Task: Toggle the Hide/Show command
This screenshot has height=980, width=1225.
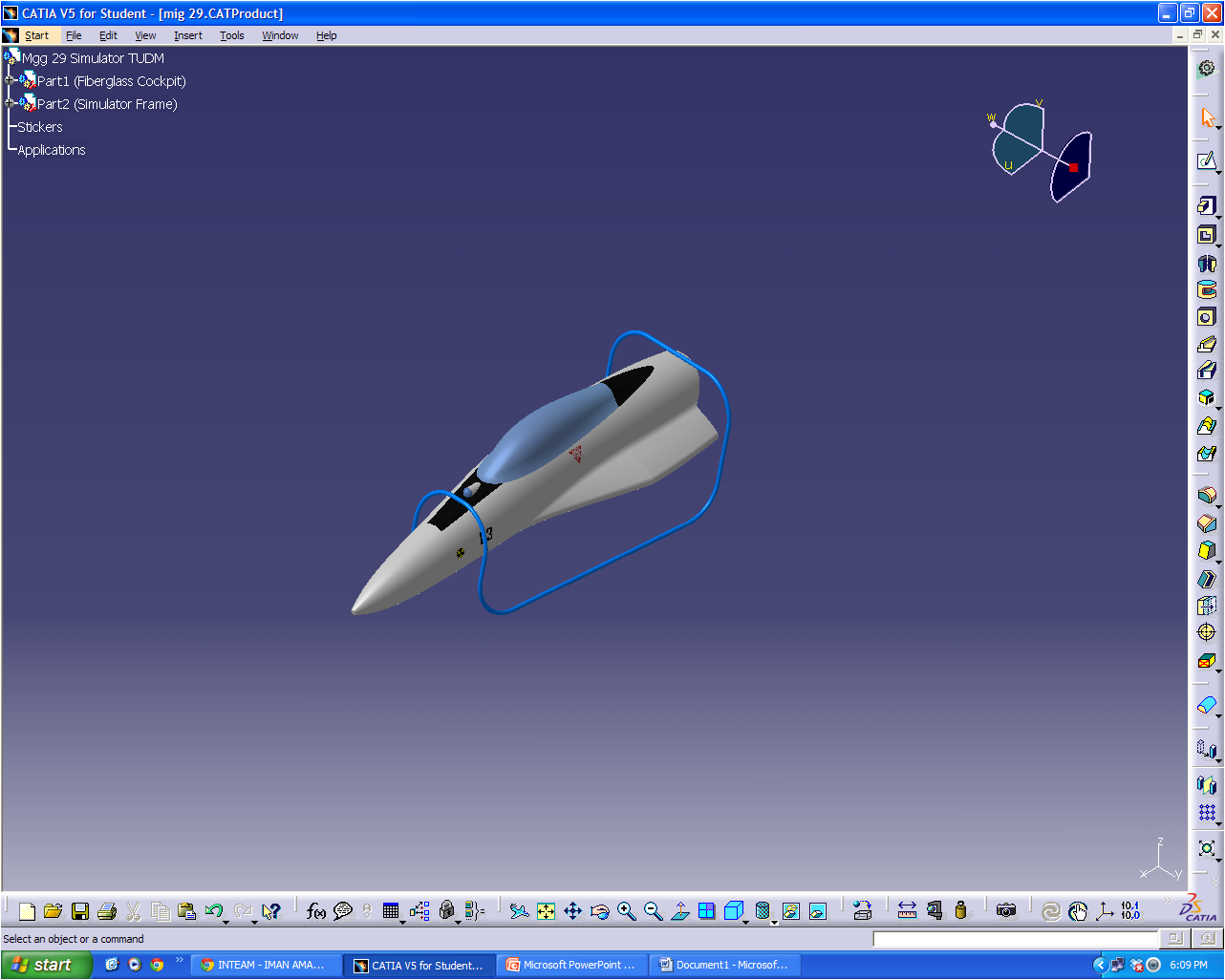Action: coord(790,911)
